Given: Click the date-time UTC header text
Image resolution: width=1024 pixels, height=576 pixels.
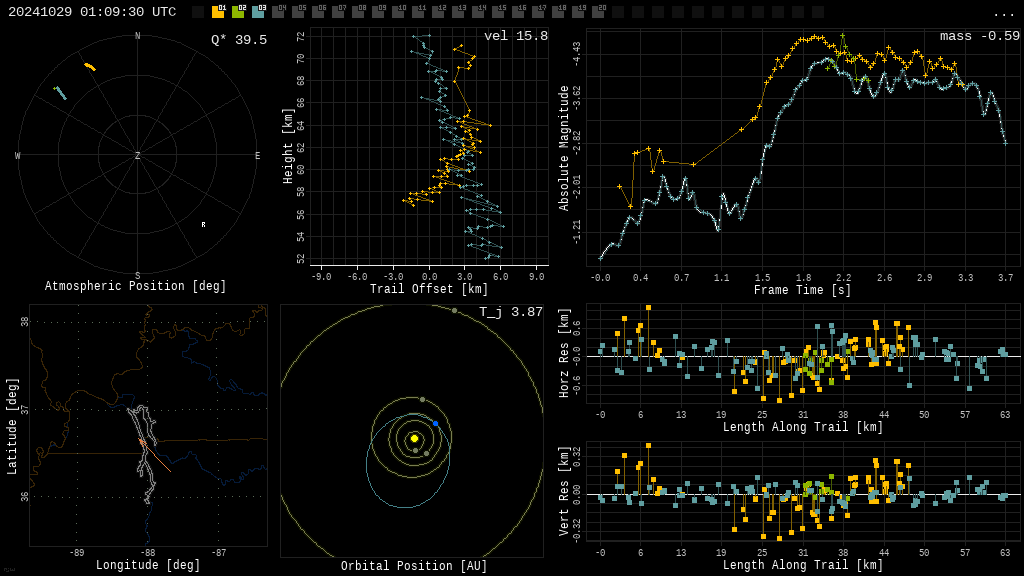Looking at the screenshot, I should 92,12.
